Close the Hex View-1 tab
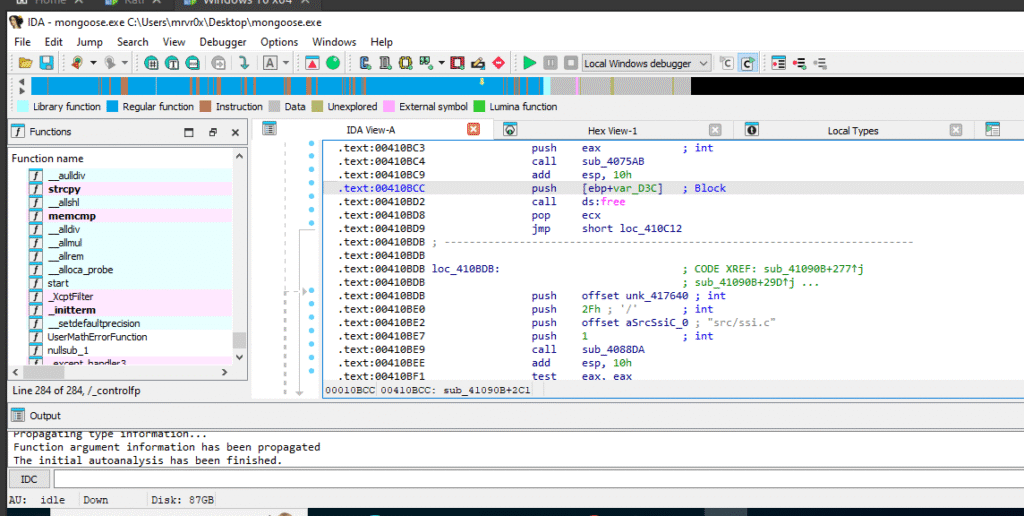 pyautogui.click(x=715, y=130)
